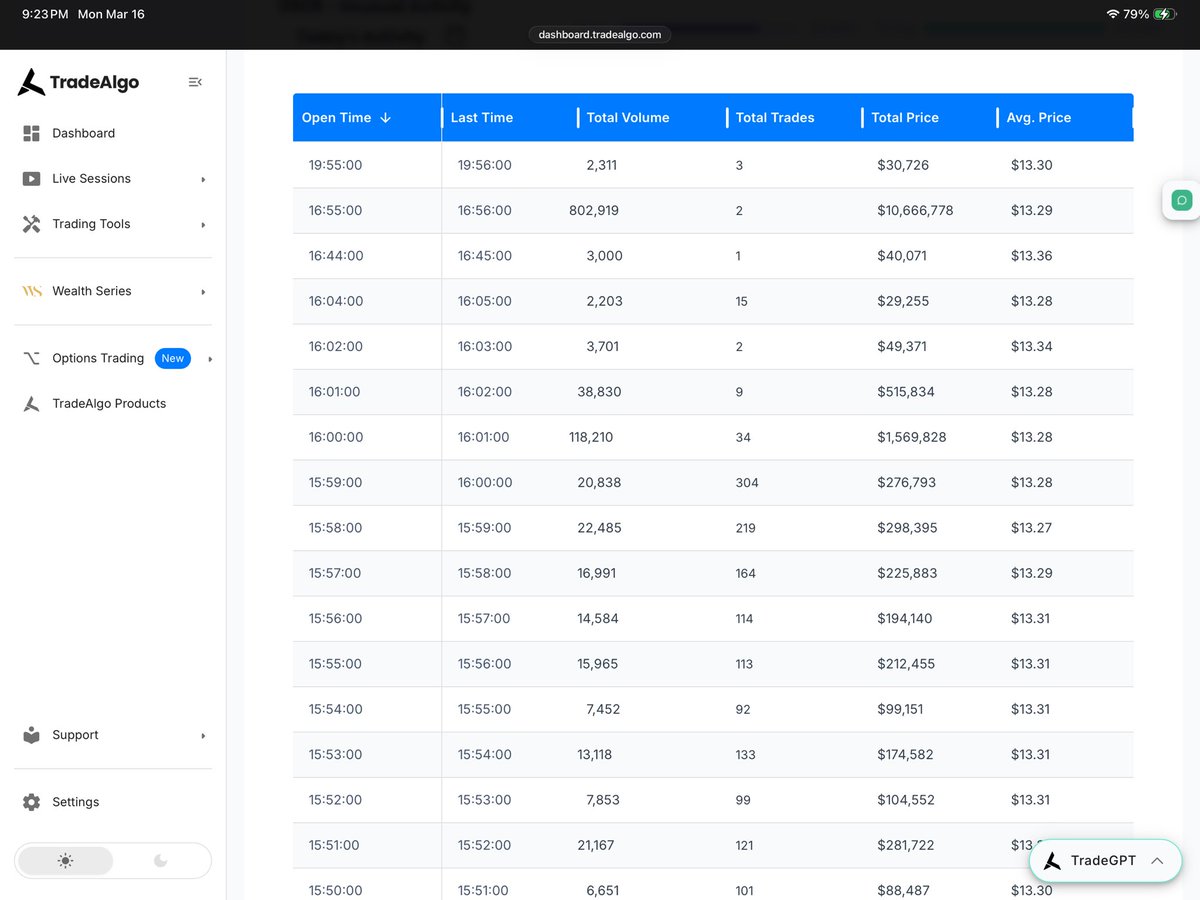
Task: Expand the TradeGPT panel chevron
Action: point(1157,861)
